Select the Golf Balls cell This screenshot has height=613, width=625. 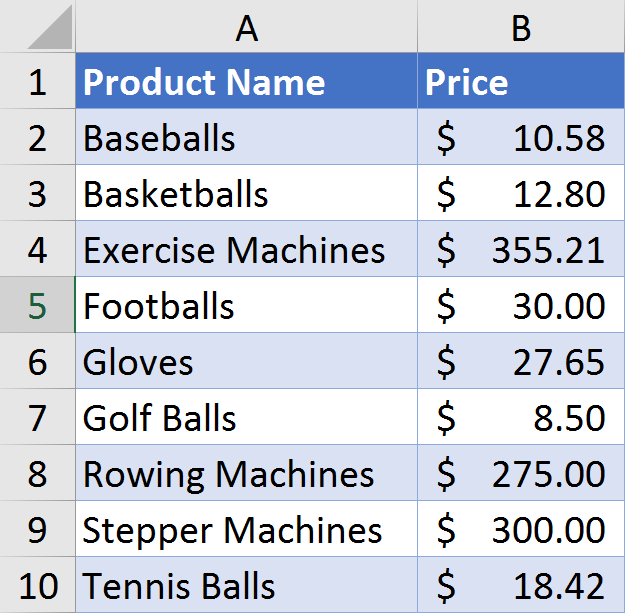pyautogui.click(x=246, y=418)
